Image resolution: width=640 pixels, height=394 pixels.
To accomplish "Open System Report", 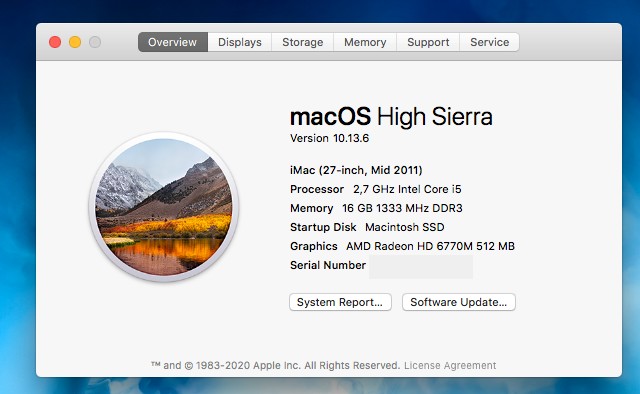I will coord(340,302).
